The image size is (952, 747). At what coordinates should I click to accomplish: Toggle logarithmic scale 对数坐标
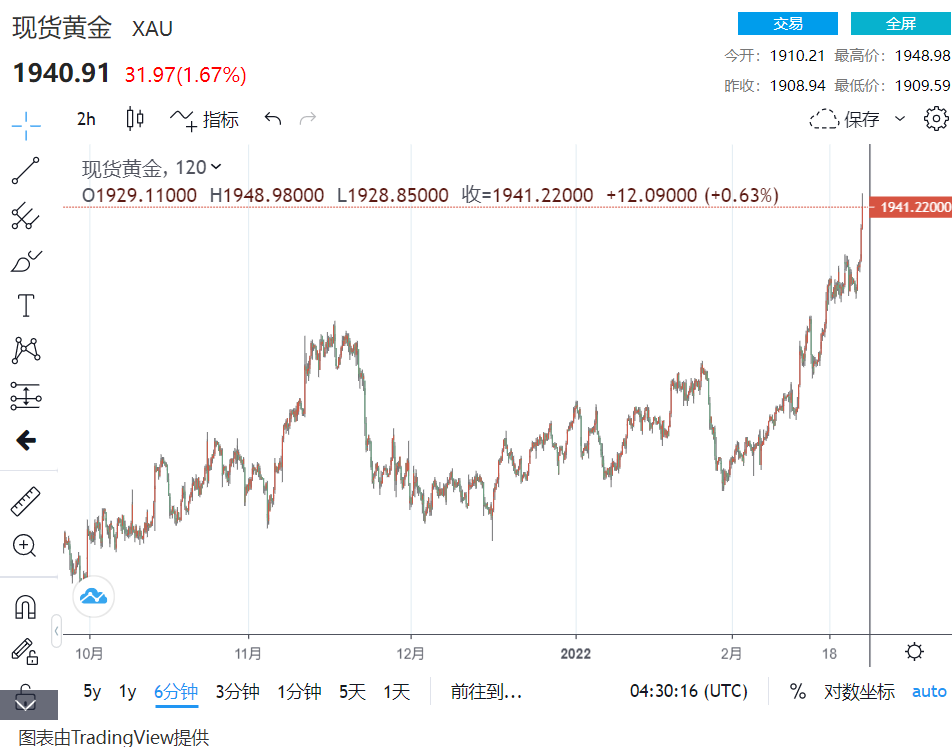click(x=859, y=691)
